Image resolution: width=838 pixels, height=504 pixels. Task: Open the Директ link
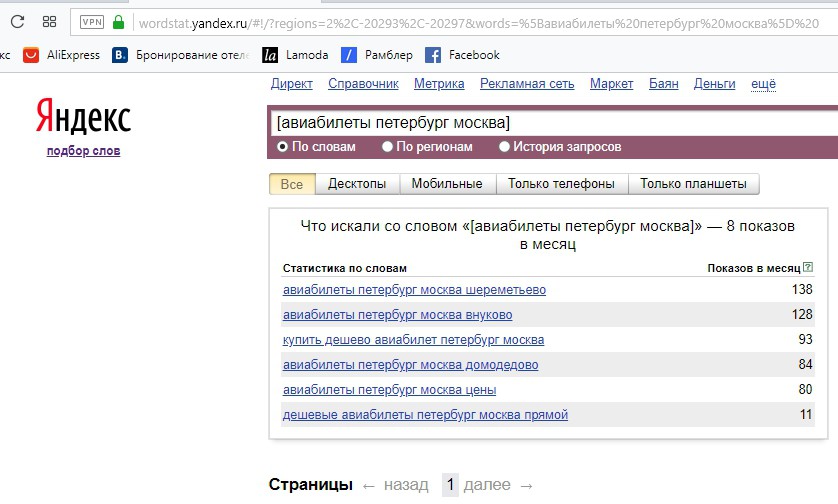[x=292, y=84]
